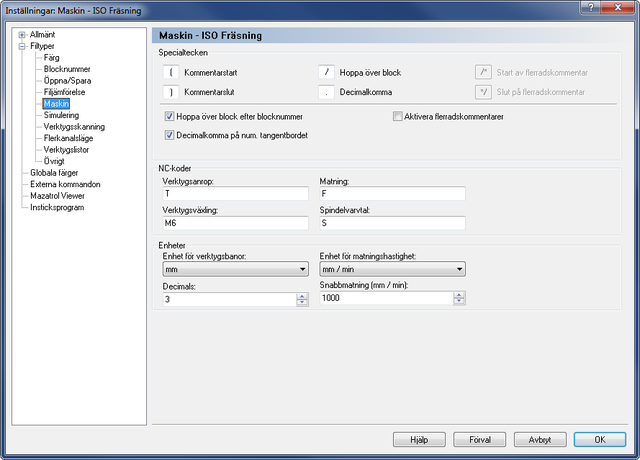640x460 pixels.
Task: Select Mazatrol Viewer in the tree
Action: tap(57, 196)
